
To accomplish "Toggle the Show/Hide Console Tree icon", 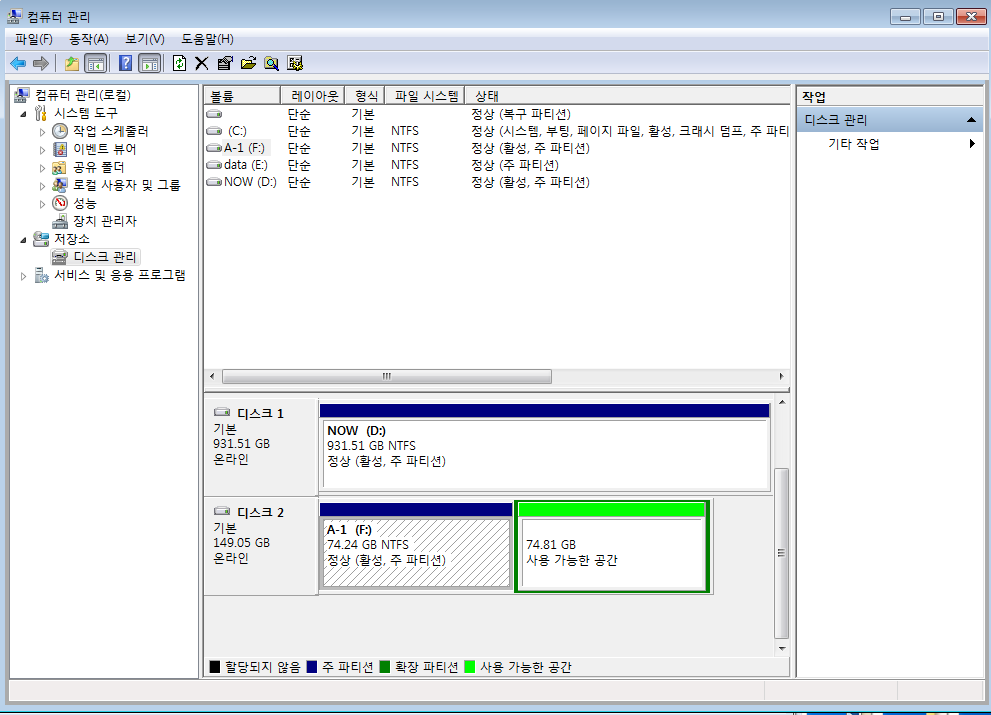I will point(95,63).
